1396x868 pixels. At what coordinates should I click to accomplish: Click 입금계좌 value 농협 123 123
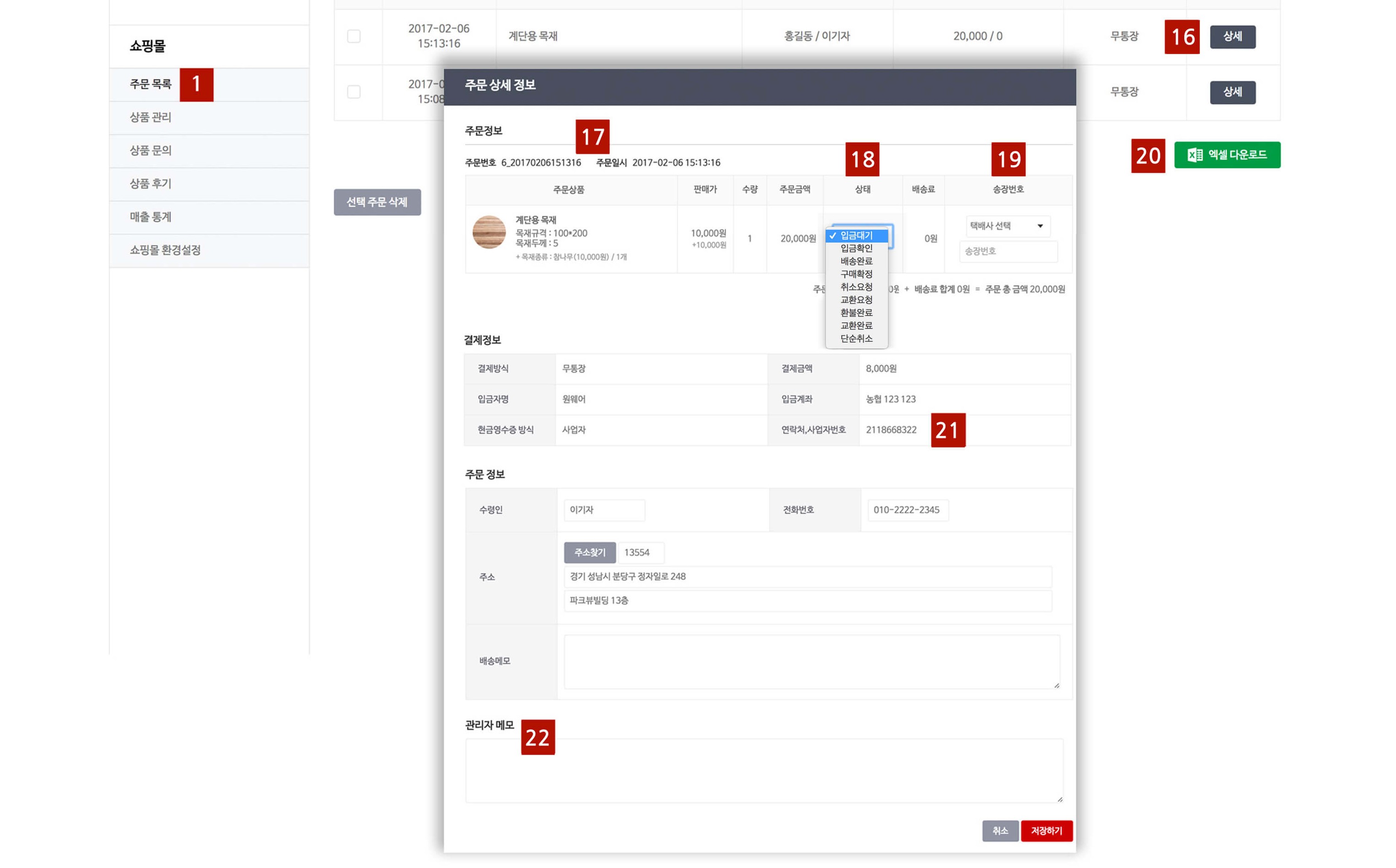891,399
